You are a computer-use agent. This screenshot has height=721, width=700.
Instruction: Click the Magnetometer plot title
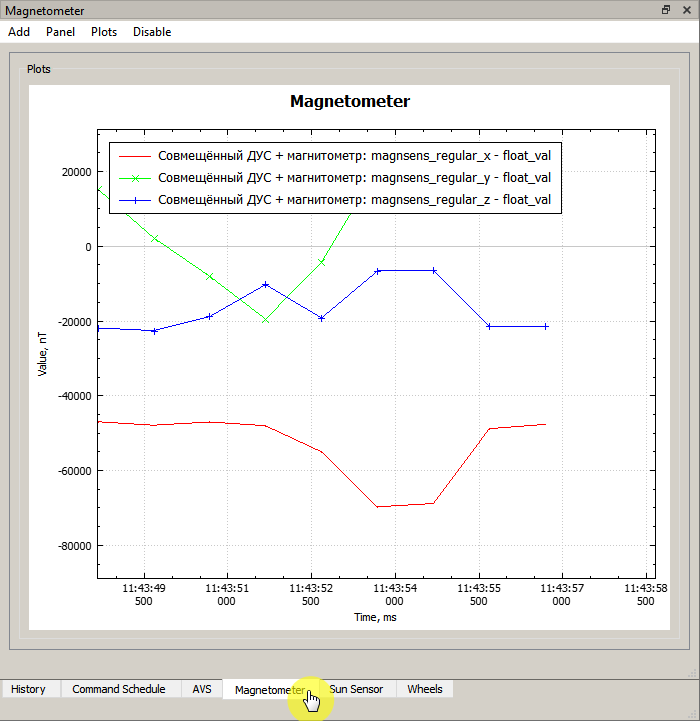[349, 101]
